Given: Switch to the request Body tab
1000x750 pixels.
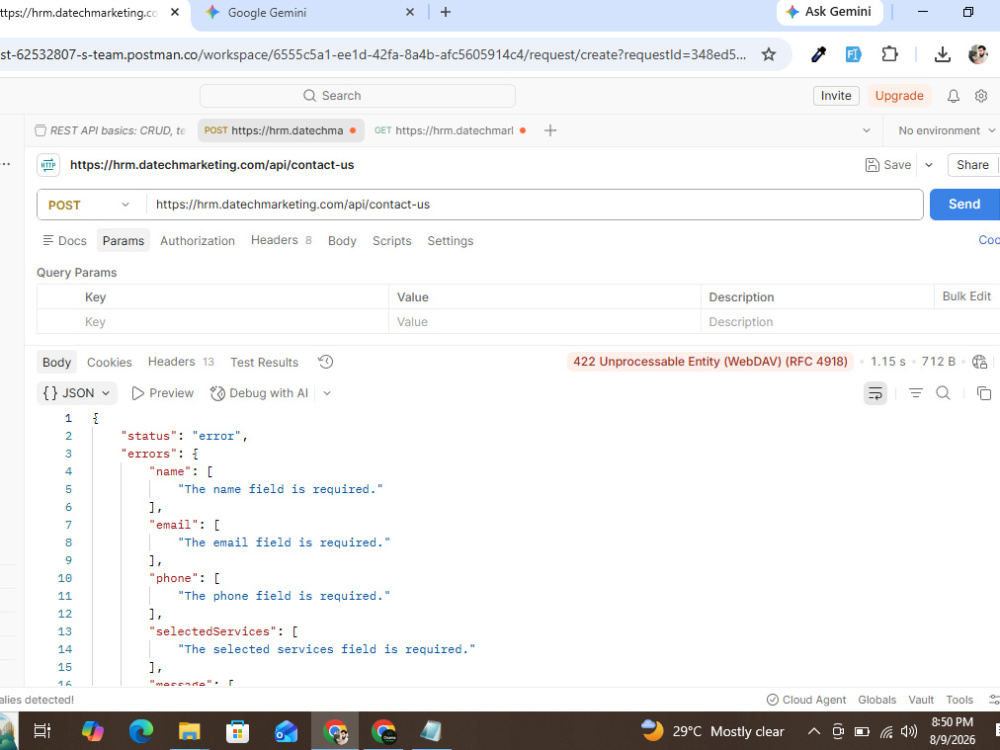Looking at the screenshot, I should tap(342, 241).
